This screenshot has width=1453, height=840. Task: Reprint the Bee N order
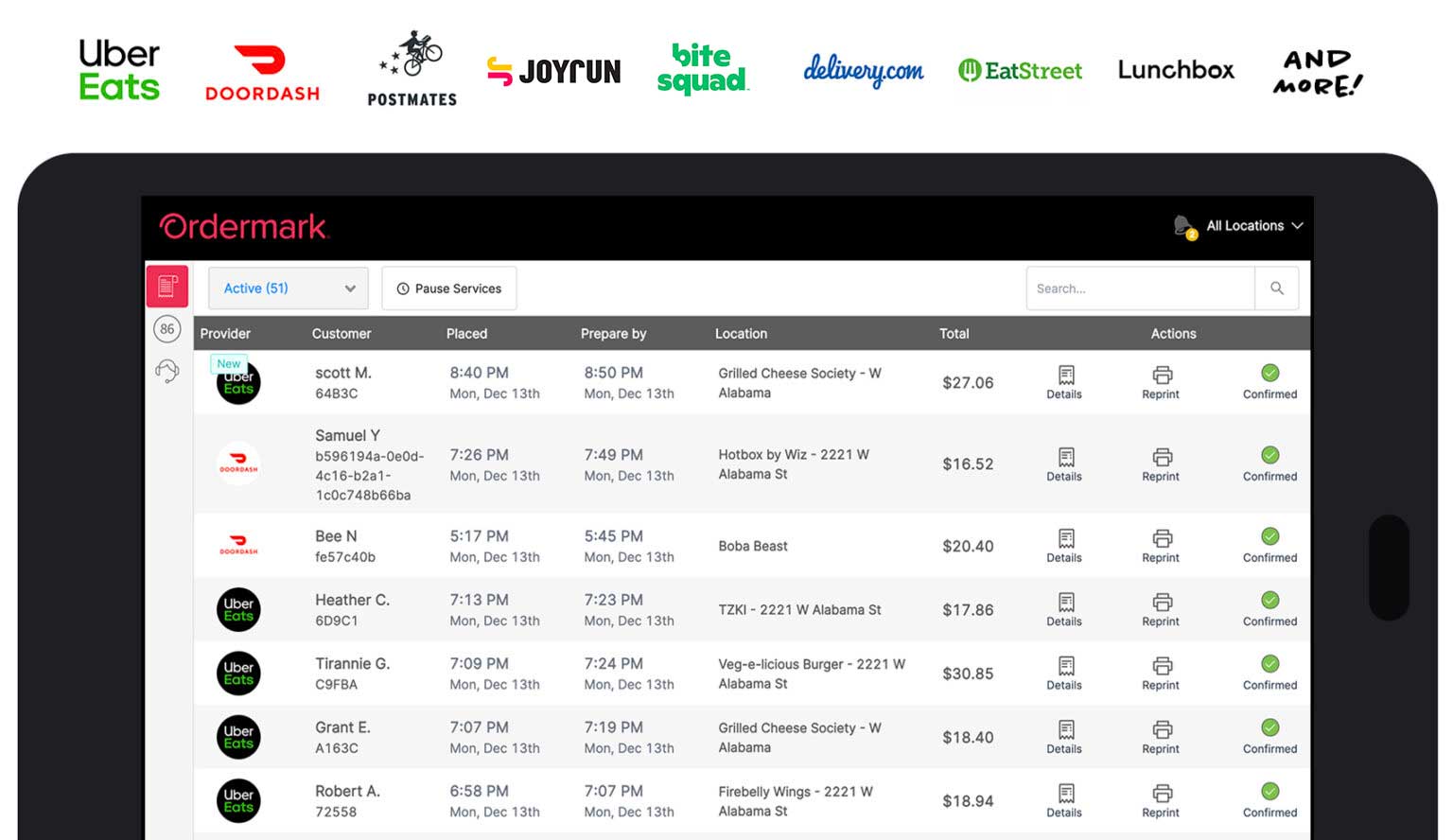pyautogui.click(x=1162, y=546)
